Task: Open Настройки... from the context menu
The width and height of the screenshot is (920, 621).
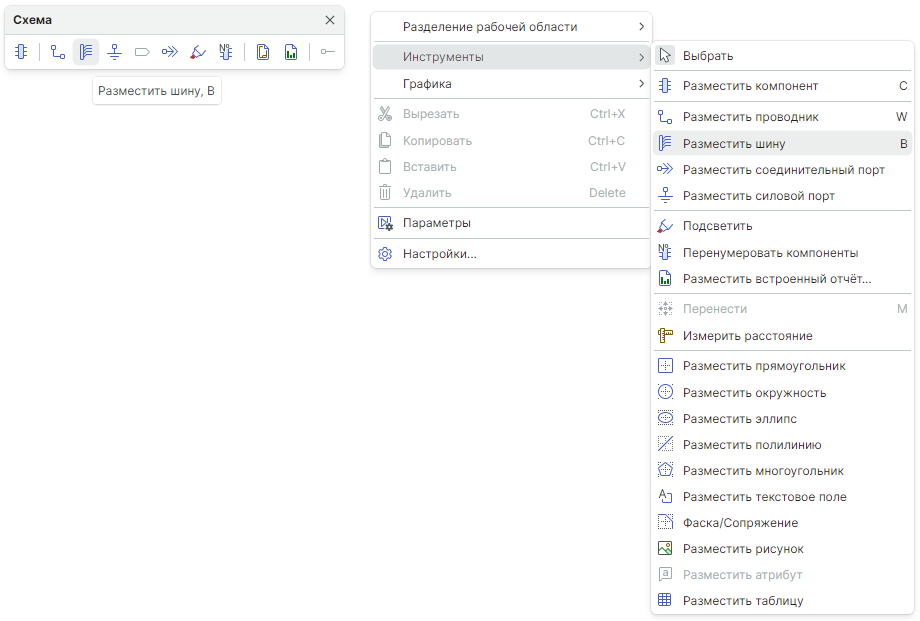Action: [x=439, y=254]
